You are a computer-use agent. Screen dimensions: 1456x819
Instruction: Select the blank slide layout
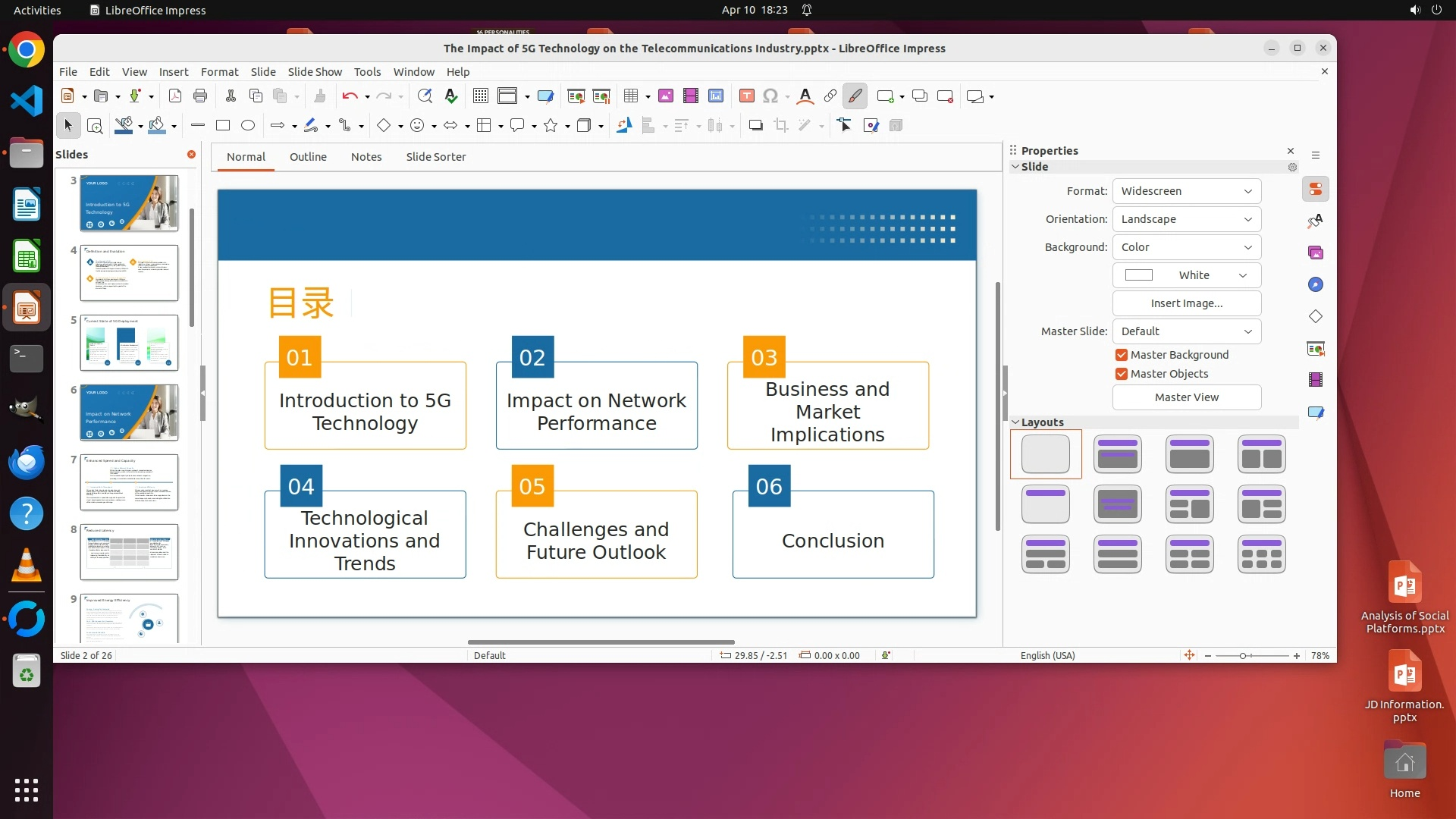click(1046, 454)
